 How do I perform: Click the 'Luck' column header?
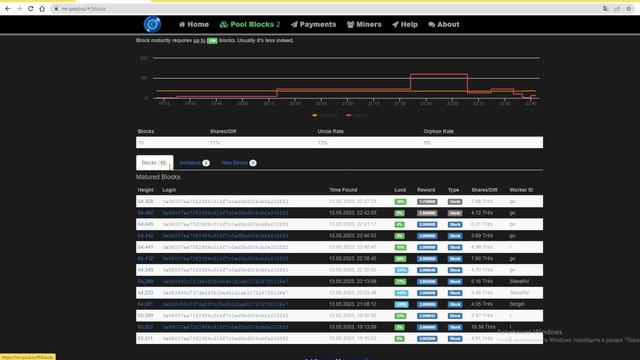pos(400,190)
